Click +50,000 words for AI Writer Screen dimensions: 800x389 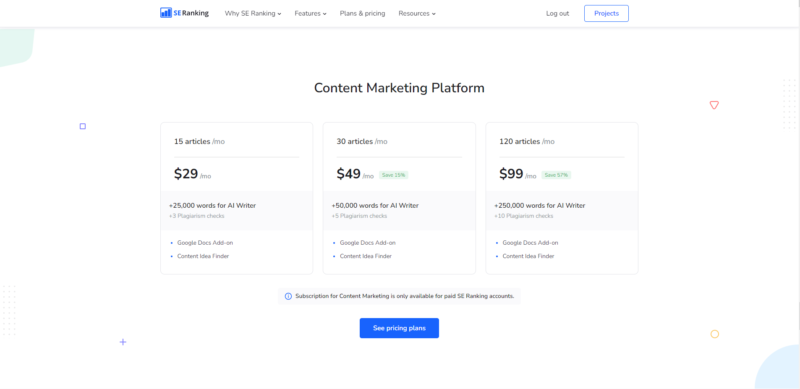(375, 205)
